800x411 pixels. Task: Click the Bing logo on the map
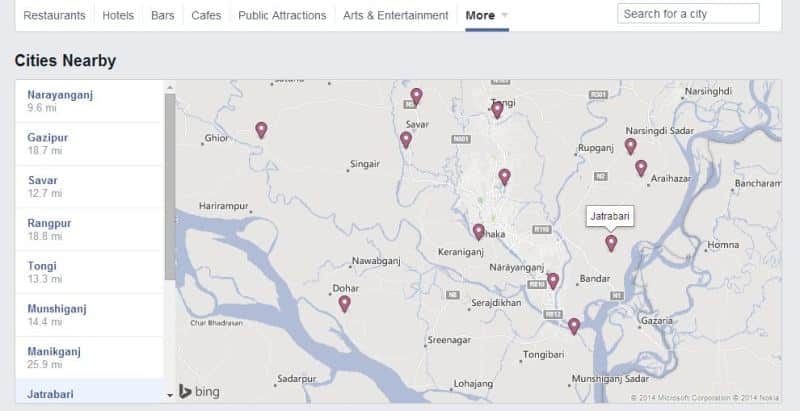coord(193,391)
